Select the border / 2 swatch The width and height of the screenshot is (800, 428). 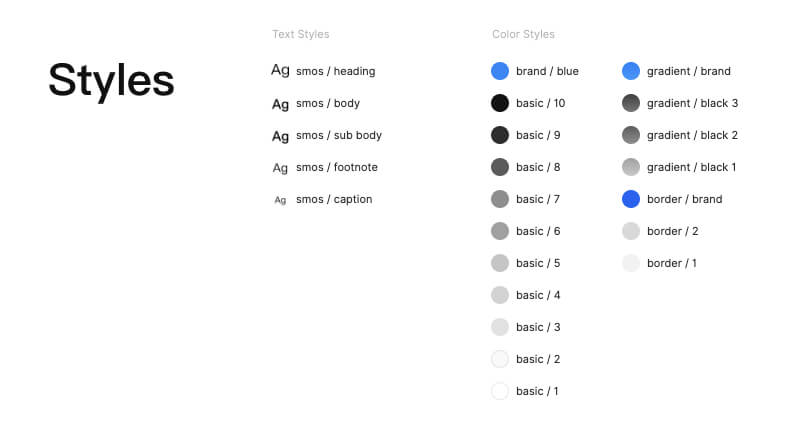631,231
